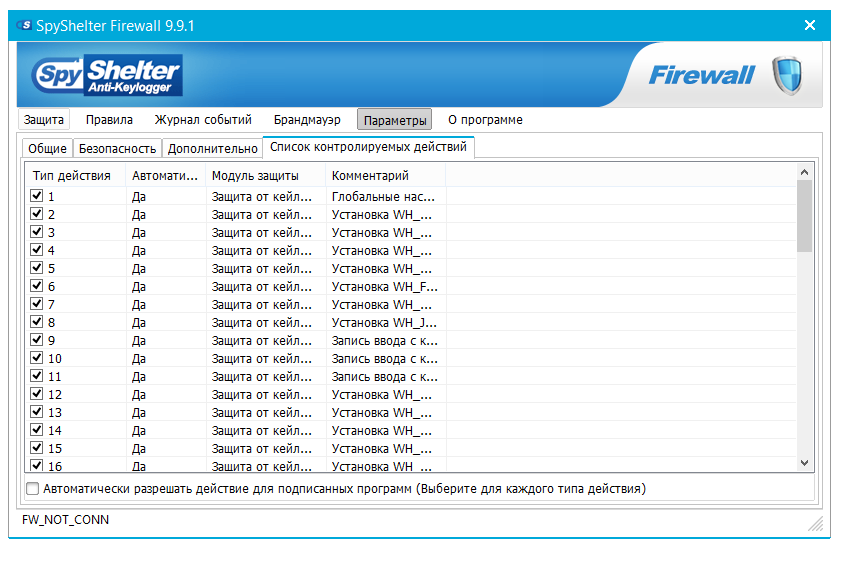Uncheck the checkbox for action type 2

36,213
